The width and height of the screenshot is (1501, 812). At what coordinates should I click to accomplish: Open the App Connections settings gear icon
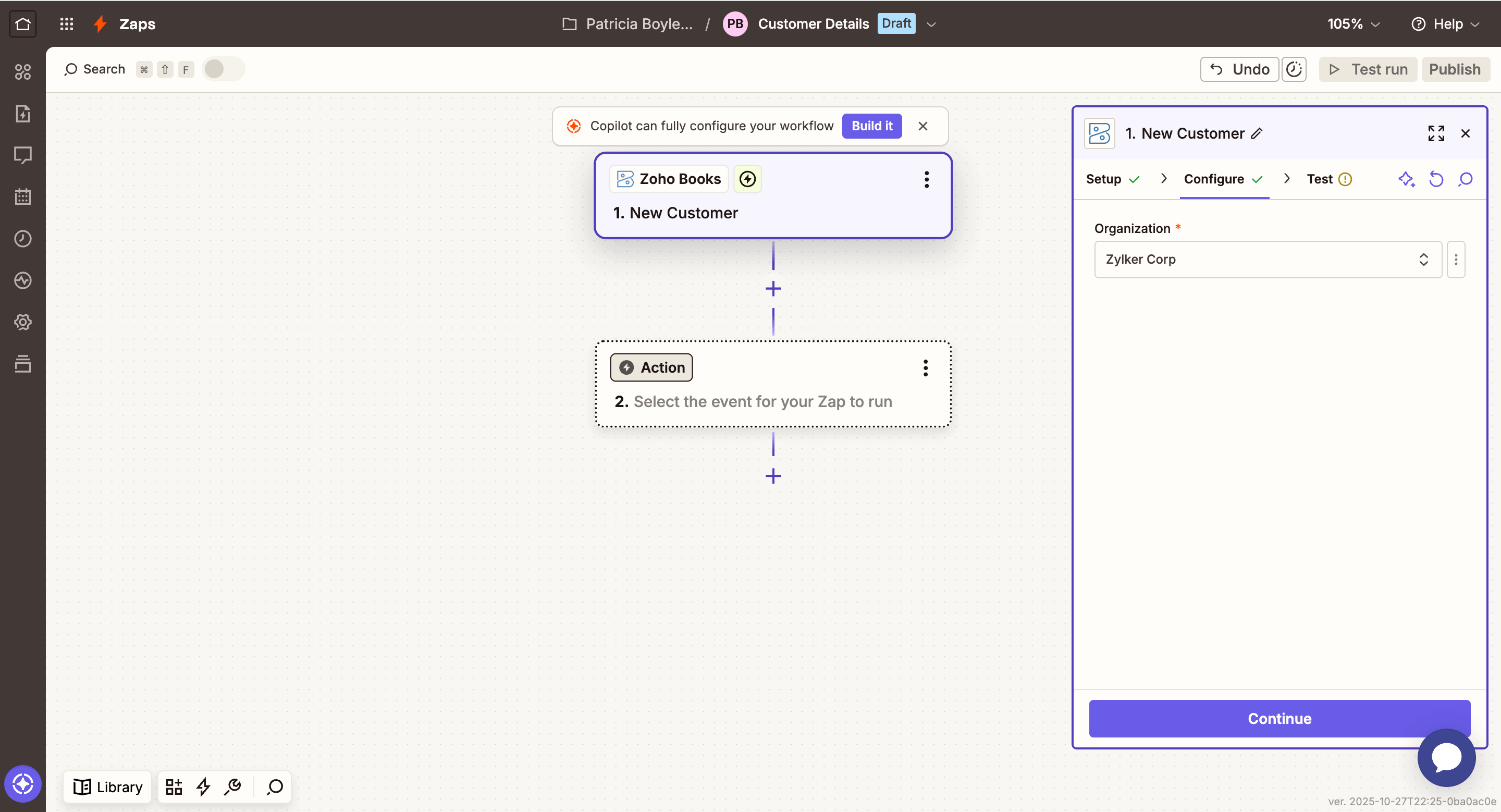tap(23, 322)
